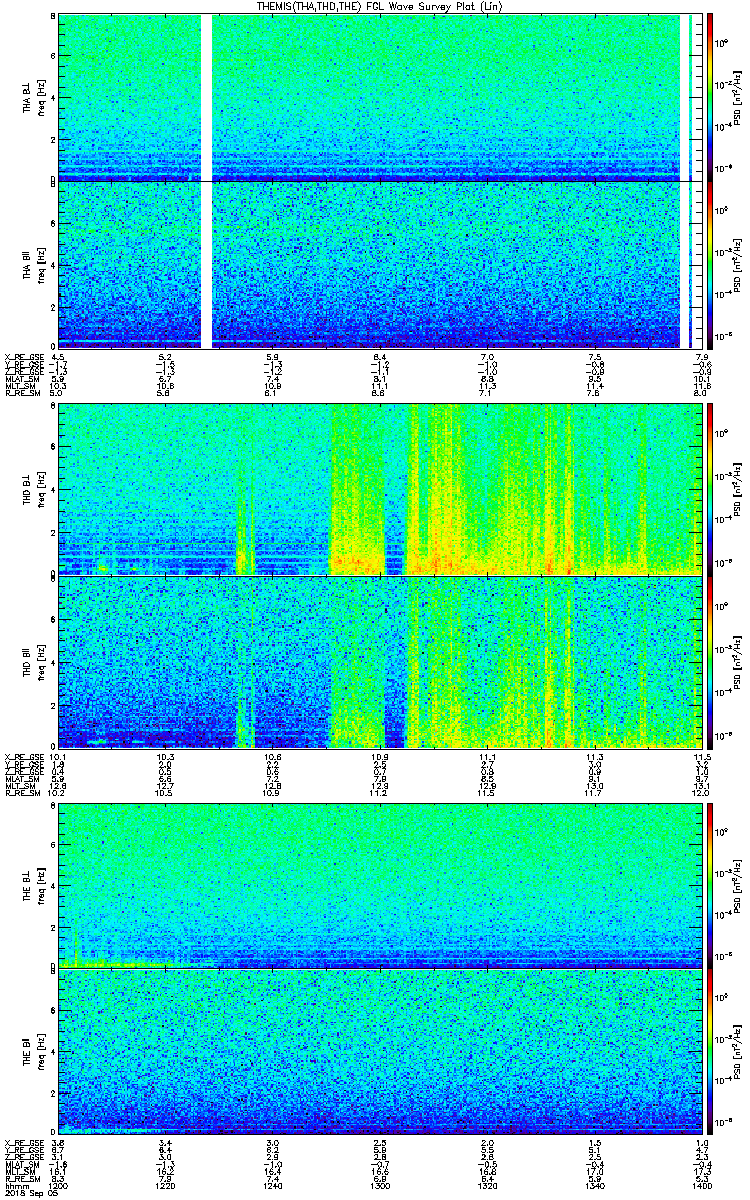This screenshot has height=1200, width=750.
Task: Click the first THA X_RE_GSE value 4.5
Action: 58,357
